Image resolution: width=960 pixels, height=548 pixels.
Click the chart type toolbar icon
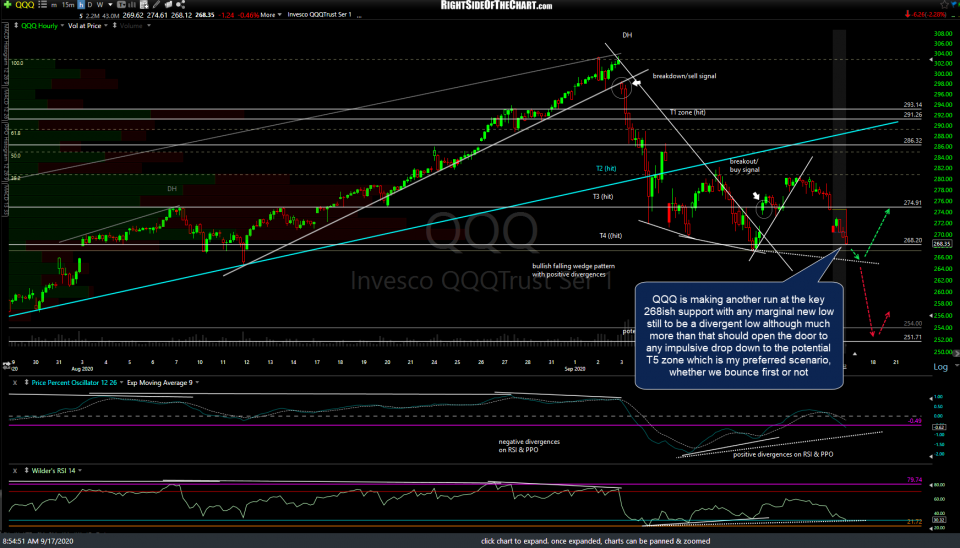click(121, 5)
